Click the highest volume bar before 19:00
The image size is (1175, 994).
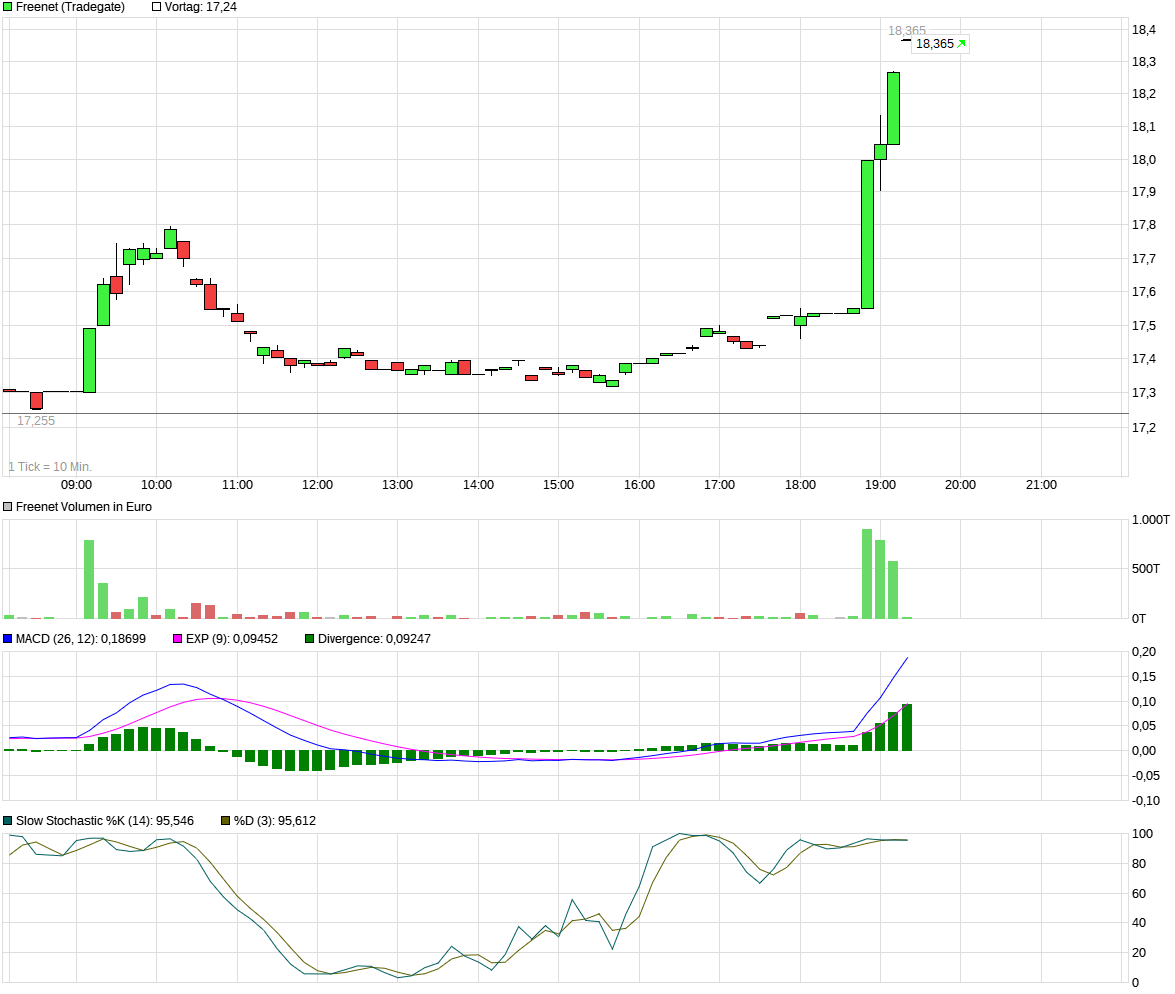point(867,574)
